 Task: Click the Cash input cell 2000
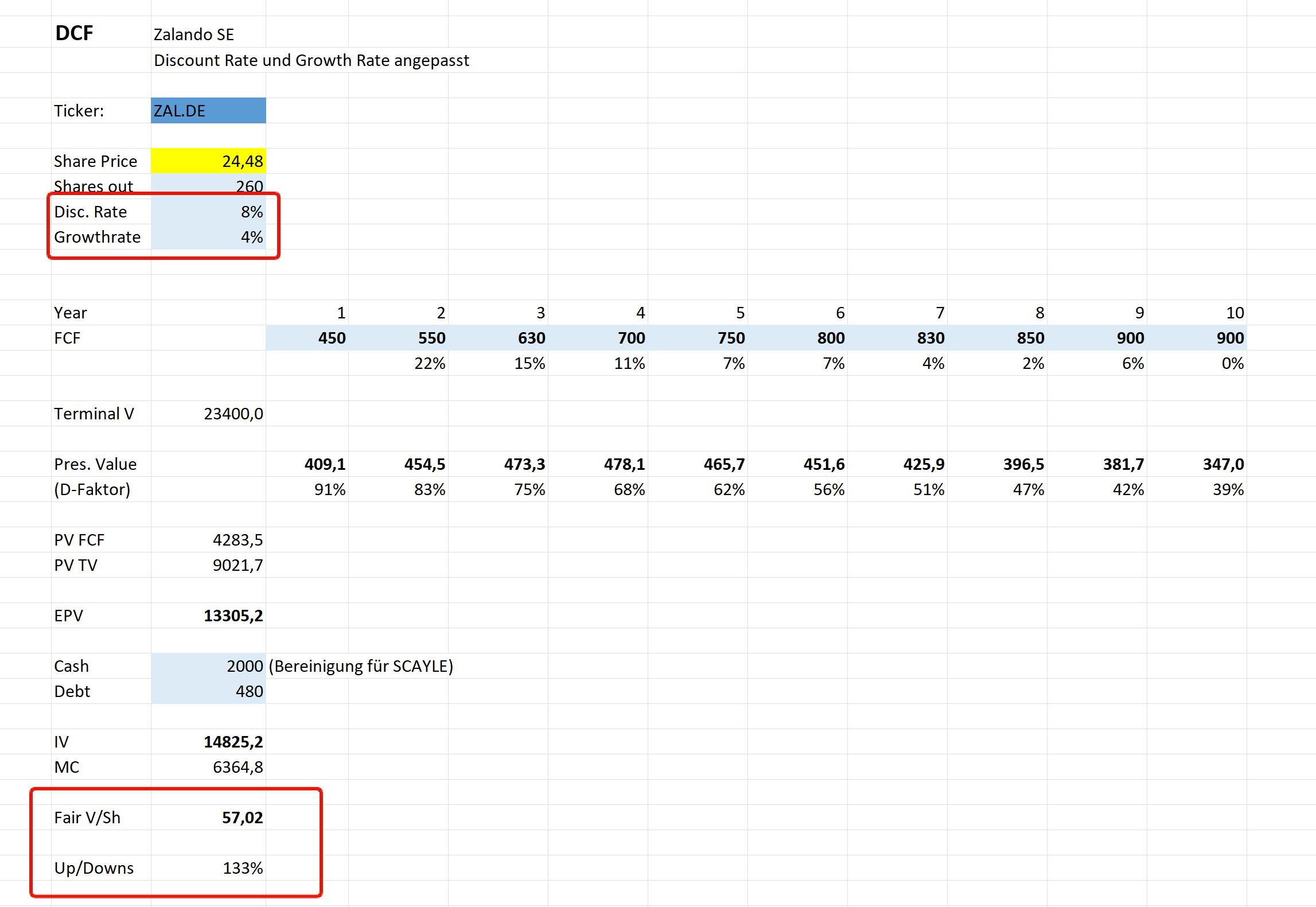pyautogui.click(x=208, y=666)
